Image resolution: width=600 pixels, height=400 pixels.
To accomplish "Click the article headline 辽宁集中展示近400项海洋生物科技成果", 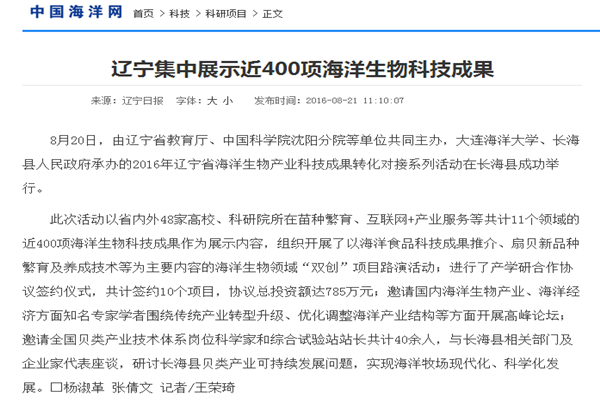I will [x=300, y=70].
